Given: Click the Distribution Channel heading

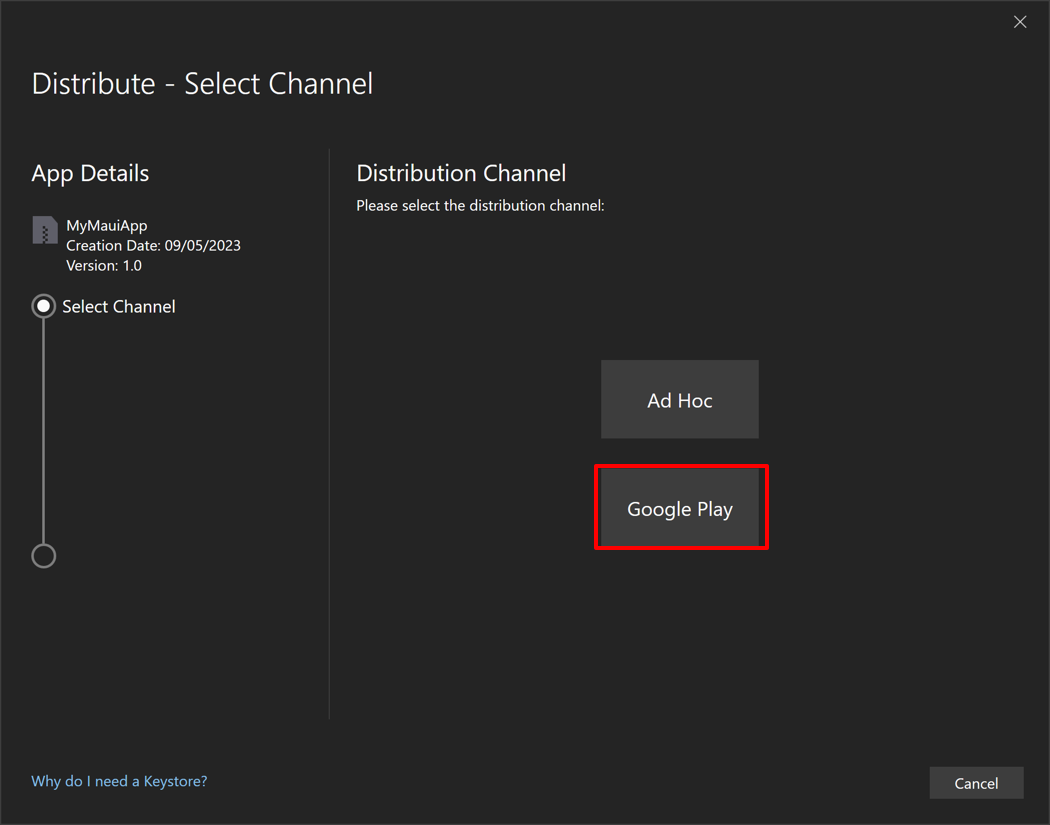Looking at the screenshot, I should coord(461,173).
